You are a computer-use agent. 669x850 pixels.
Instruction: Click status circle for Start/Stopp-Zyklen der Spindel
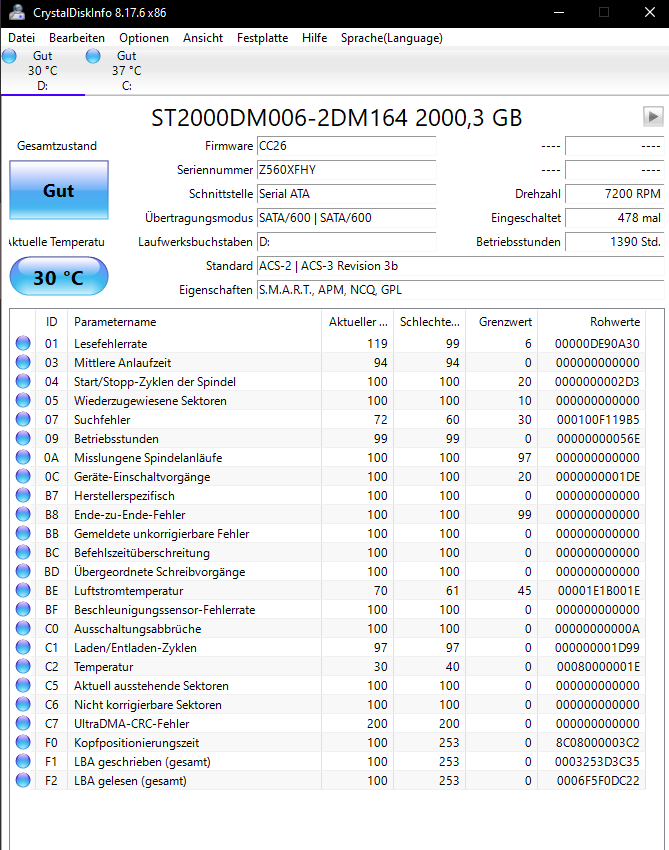pos(23,381)
